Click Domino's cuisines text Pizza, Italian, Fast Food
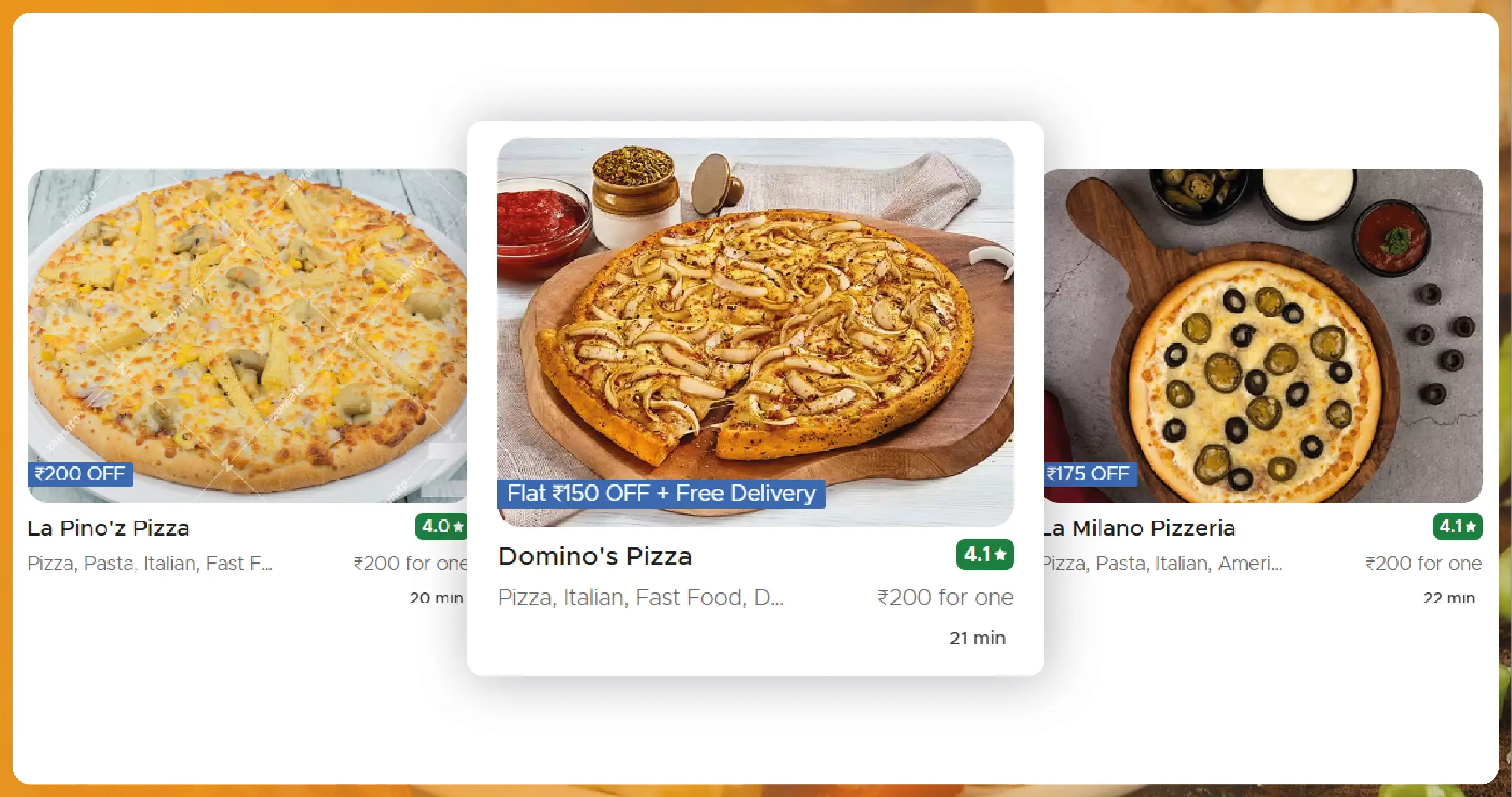 640,597
